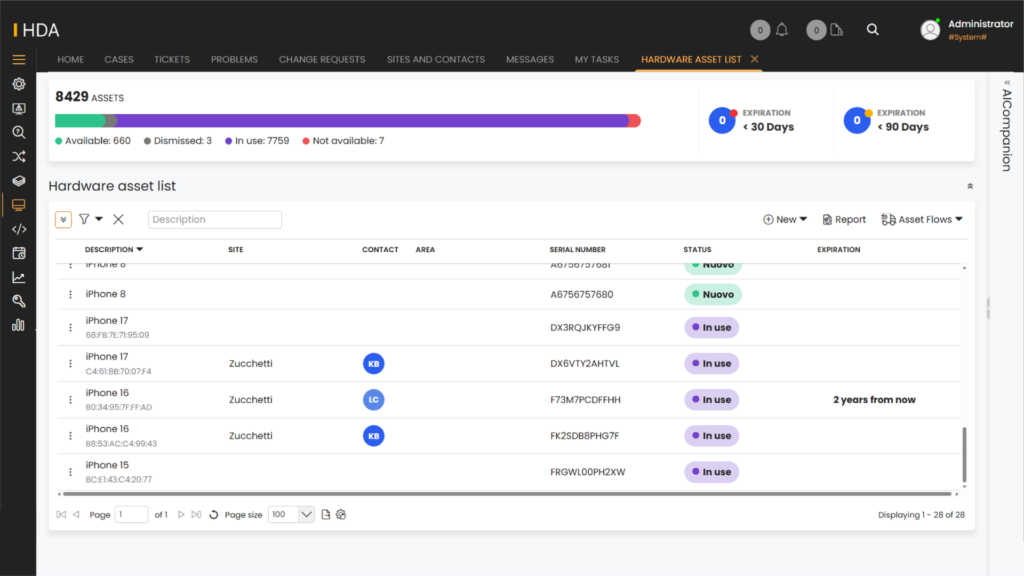The image size is (1024, 576).
Task: Click the refresh icon in the pager
Action: (214, 515)
